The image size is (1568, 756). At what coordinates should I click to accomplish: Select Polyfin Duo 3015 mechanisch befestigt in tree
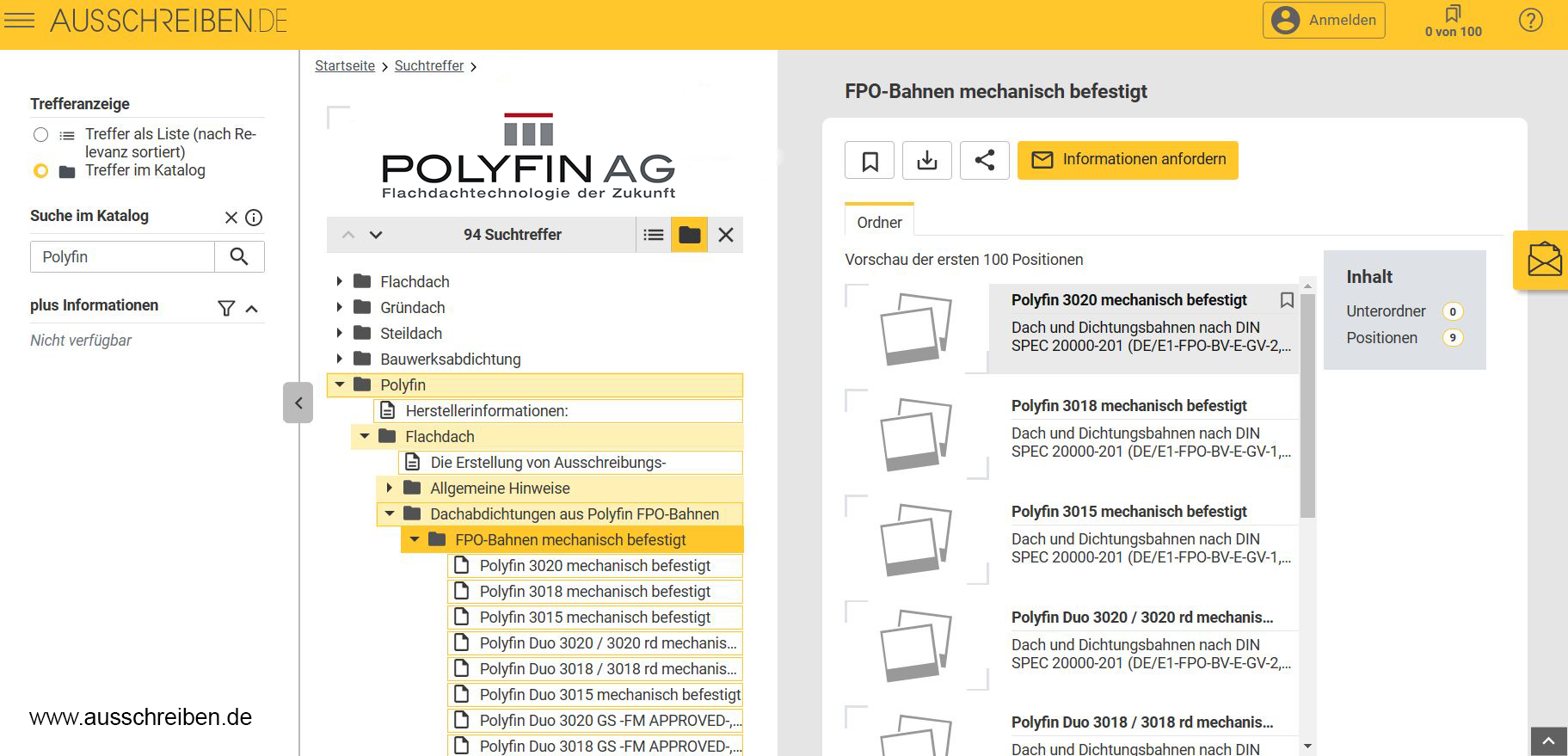tap(595, 695)
